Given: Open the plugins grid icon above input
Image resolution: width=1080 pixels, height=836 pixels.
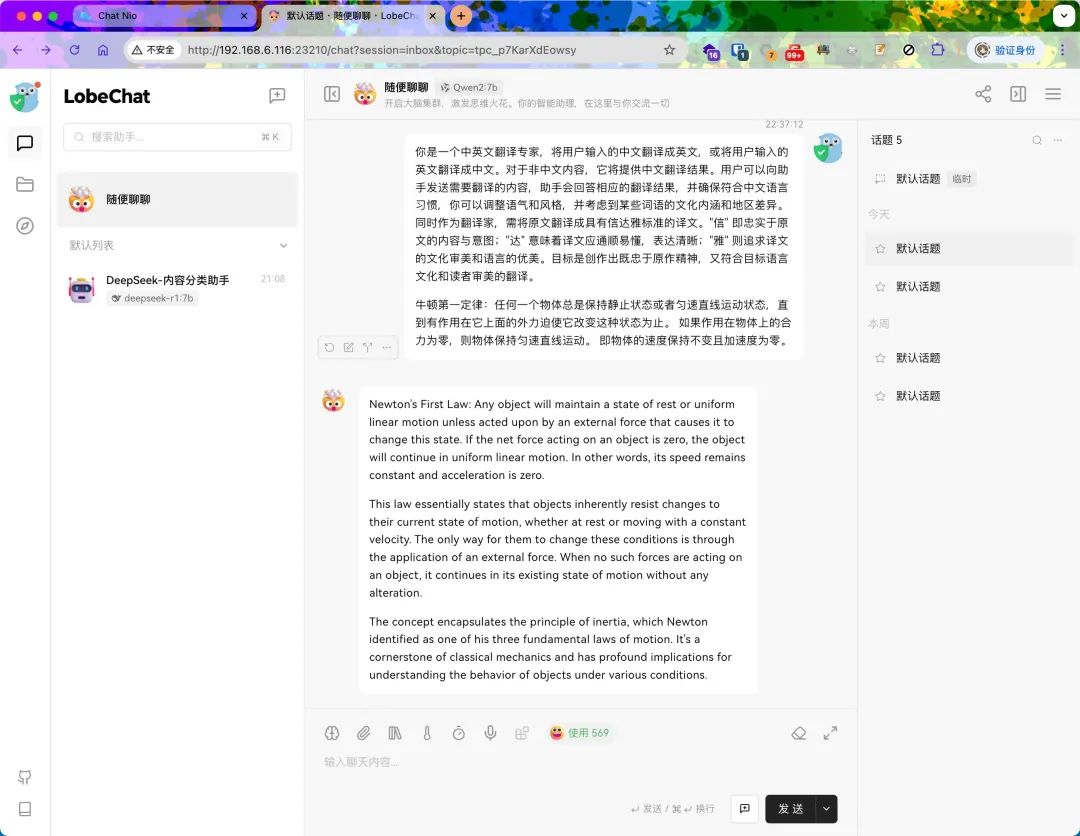Looking at the screenshot, I should [x=522, y=732].
